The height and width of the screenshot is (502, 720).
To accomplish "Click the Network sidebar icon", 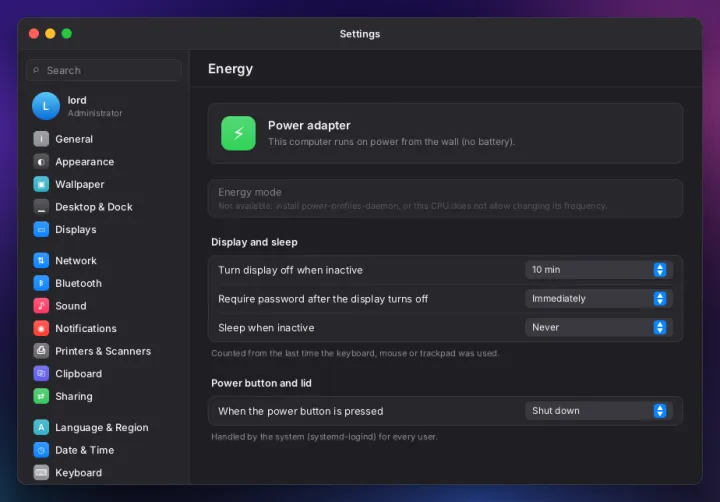I will tap(41, 260).
